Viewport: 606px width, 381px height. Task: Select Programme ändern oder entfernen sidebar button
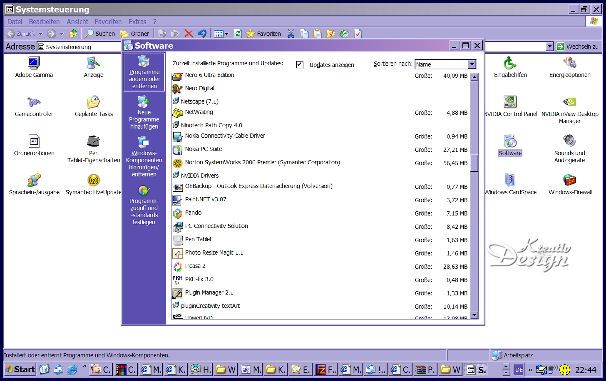[144, 72]
